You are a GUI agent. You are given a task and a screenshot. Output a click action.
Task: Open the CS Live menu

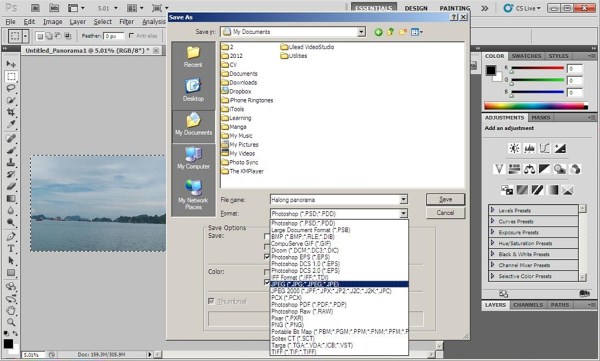pos(522,8)
